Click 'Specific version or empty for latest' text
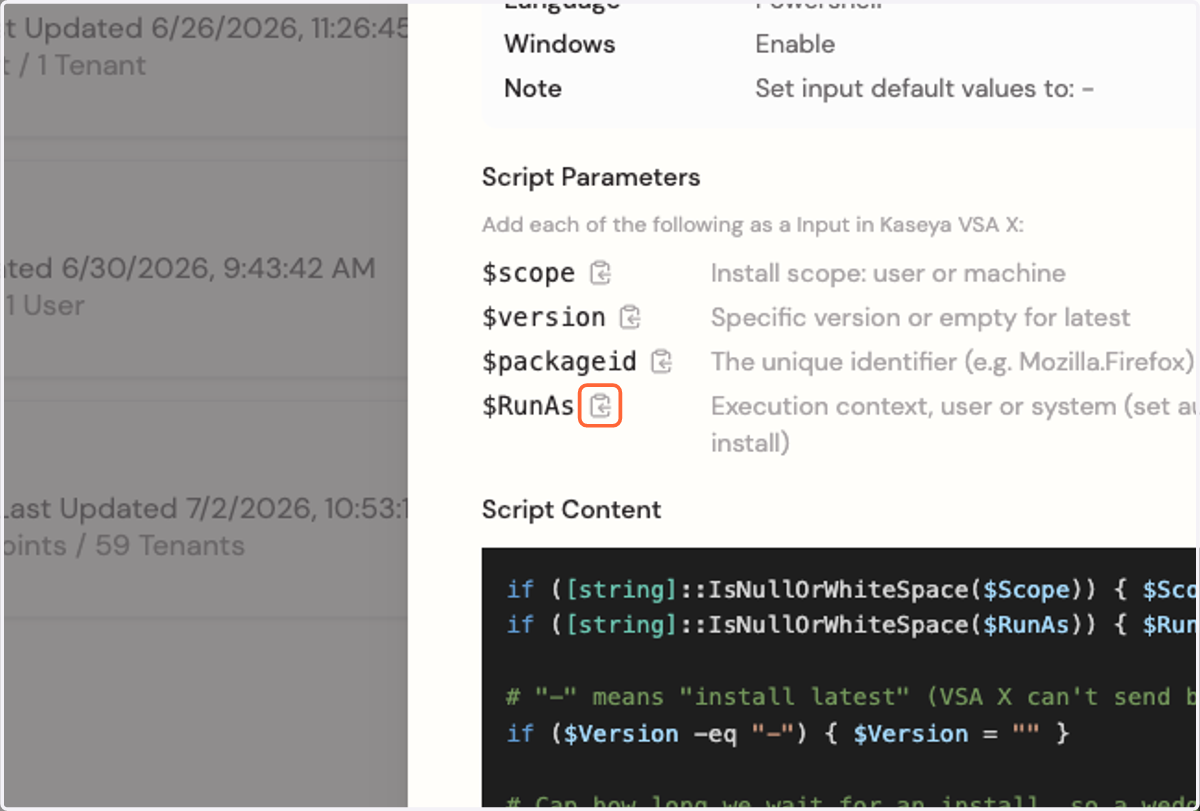Image resolution: width=1200 pixels, height=811 pixels. 920,318
